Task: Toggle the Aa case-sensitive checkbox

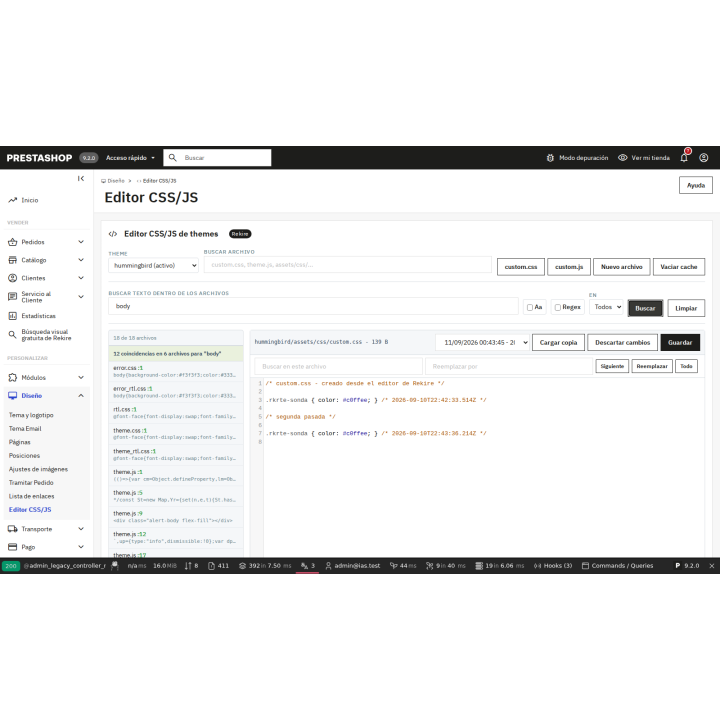Action: (x=530, y=307)
